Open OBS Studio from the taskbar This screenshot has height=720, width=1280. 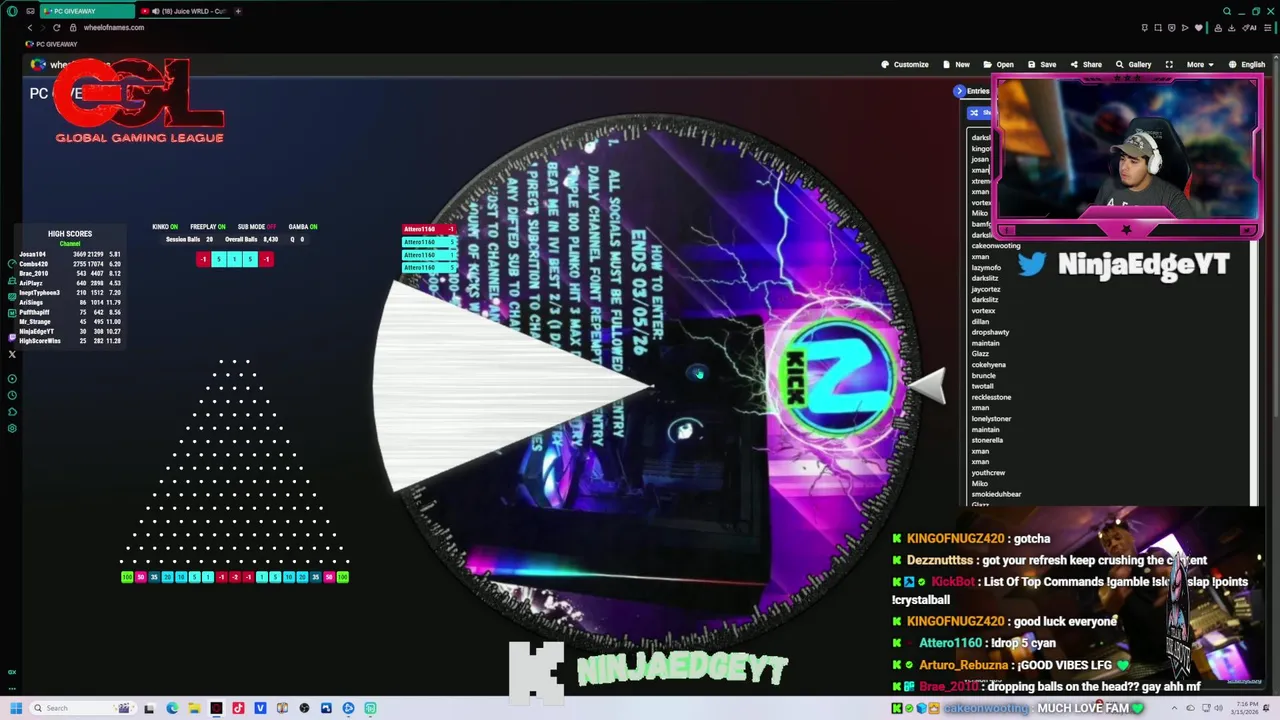304,708
